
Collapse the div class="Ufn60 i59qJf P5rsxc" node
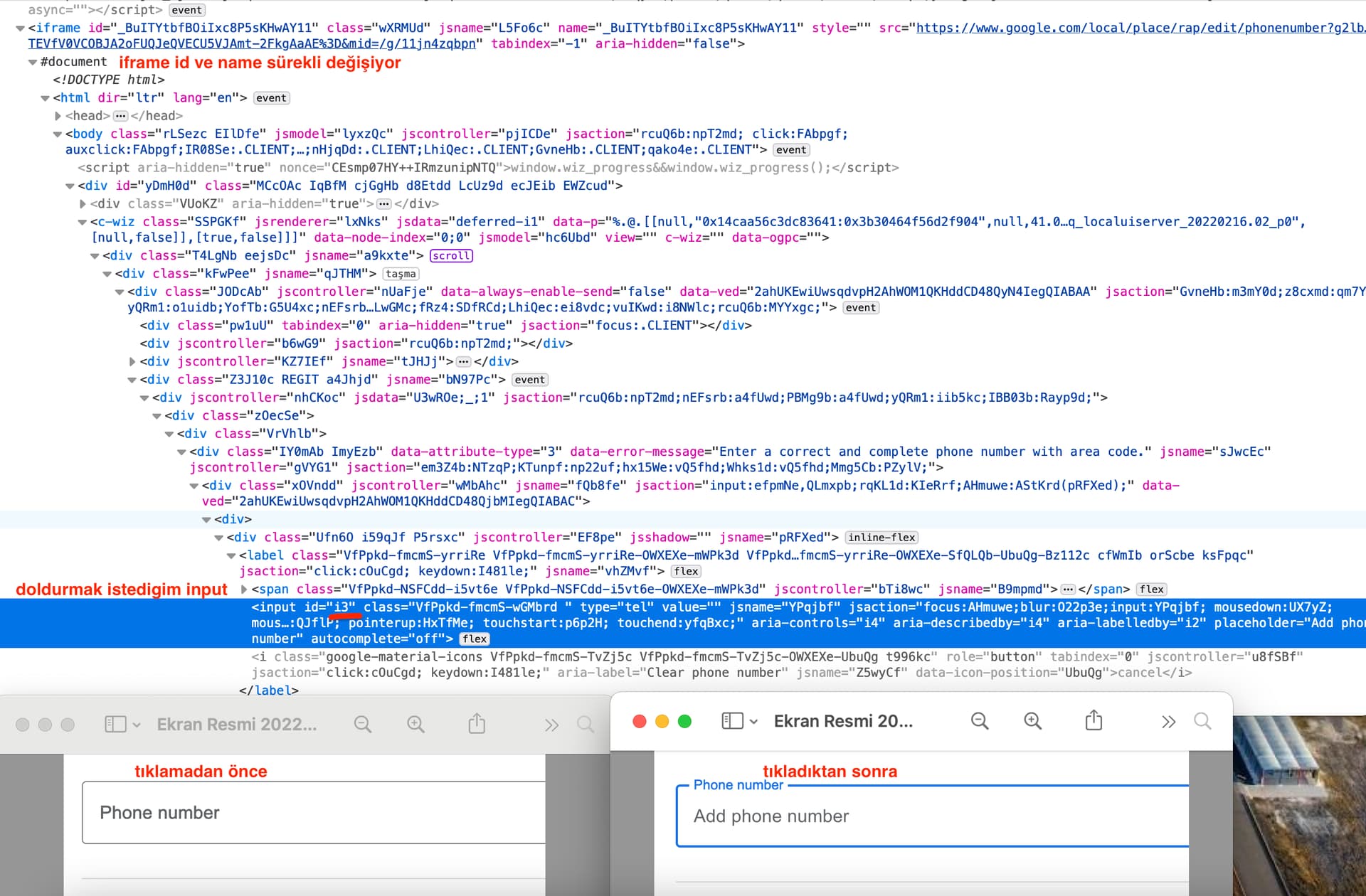pos(219,538)
